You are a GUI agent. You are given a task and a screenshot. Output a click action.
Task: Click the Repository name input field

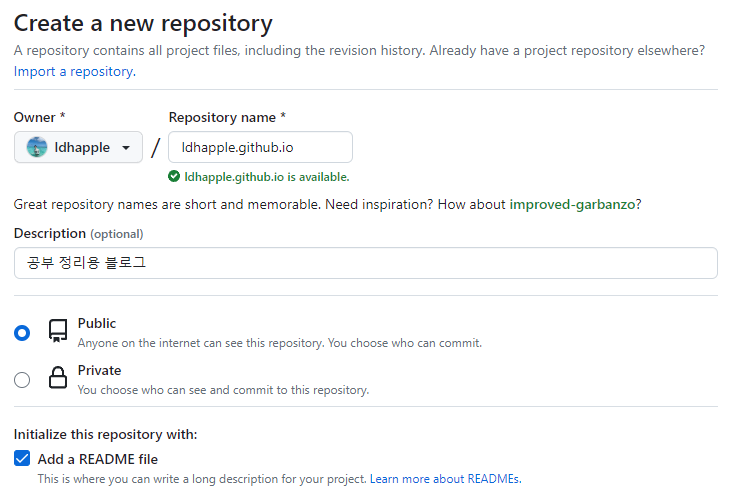tap(260, 147)
